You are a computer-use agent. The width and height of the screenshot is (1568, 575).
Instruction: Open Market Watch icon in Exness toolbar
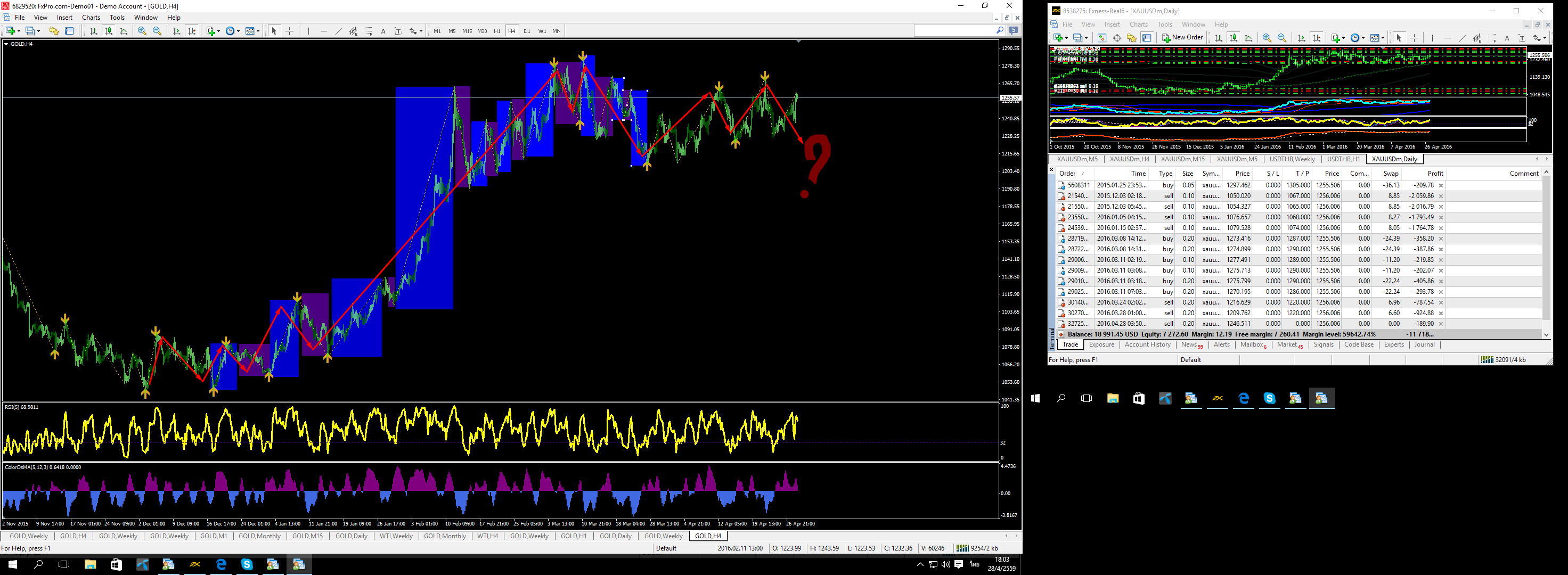1102,38
